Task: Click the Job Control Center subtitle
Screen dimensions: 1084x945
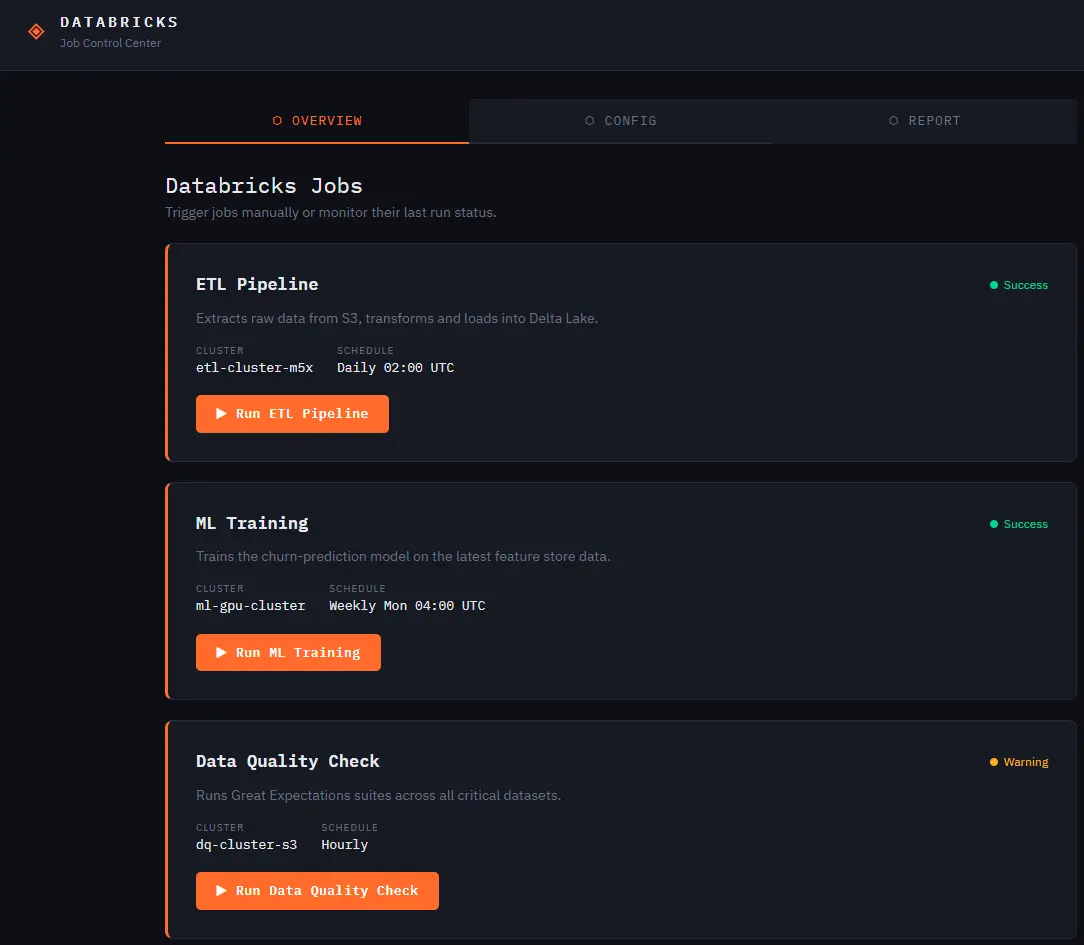Action: pyautogui.click(x=111, y=43)
